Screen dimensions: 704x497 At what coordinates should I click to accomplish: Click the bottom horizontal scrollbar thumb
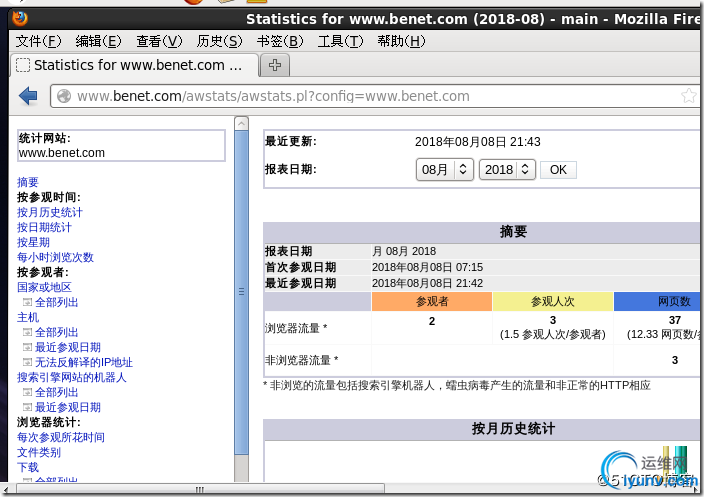(x=200, y=489)
